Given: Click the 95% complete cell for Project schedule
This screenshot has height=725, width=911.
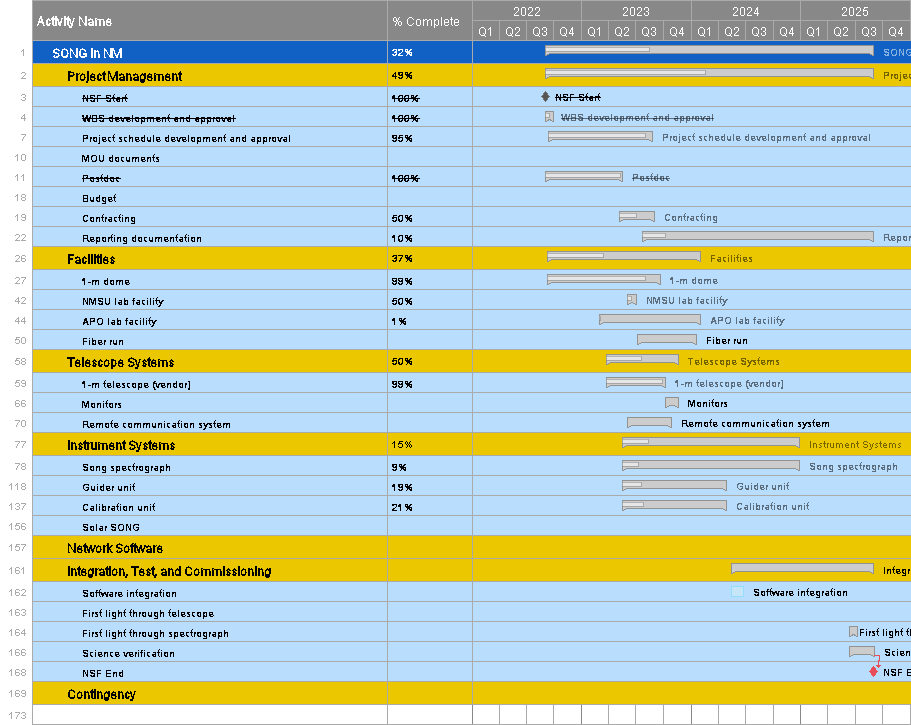Looking at the screenshot, I should pos(402,138).
